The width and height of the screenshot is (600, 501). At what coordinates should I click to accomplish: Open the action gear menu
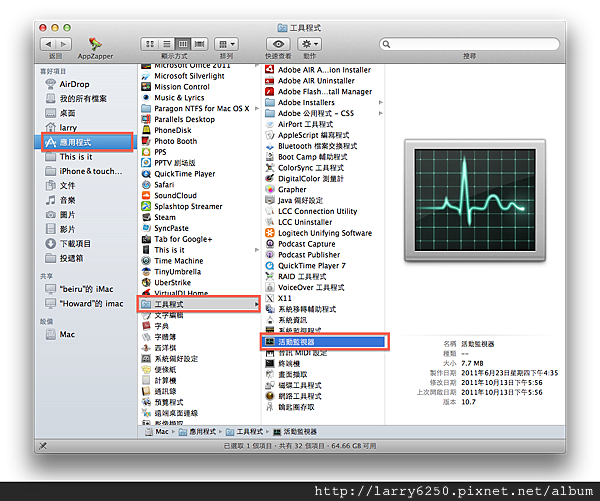(309, 44)
